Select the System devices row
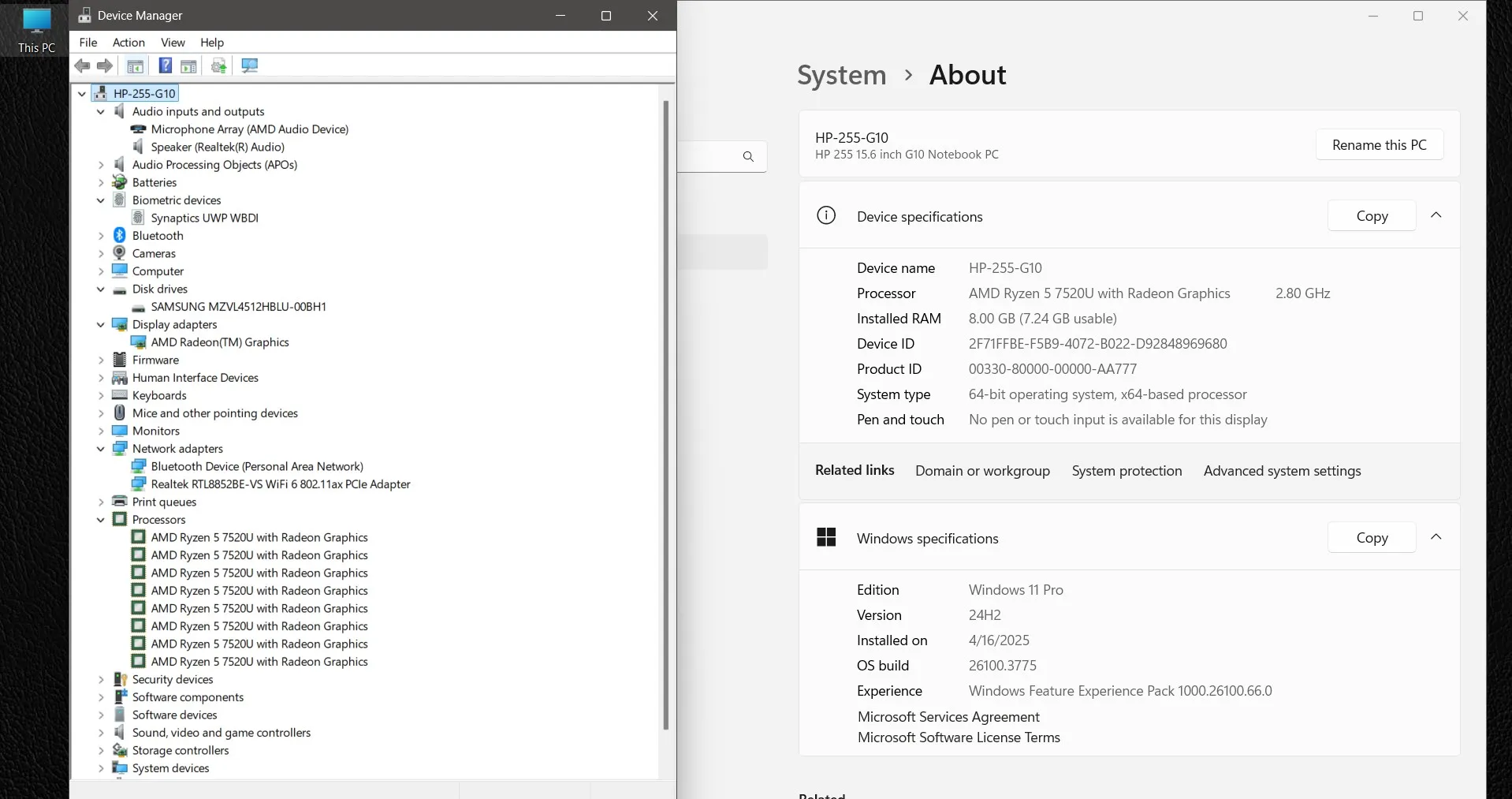This screenshot has width=1512, height=799. pyautogui.click(x=171, y=768)
